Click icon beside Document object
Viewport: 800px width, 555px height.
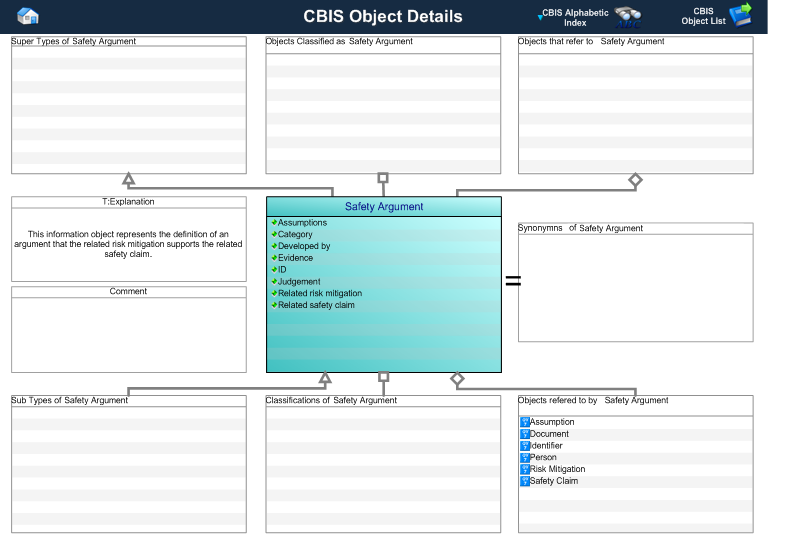pyautogui.click(x=525, y=434)
